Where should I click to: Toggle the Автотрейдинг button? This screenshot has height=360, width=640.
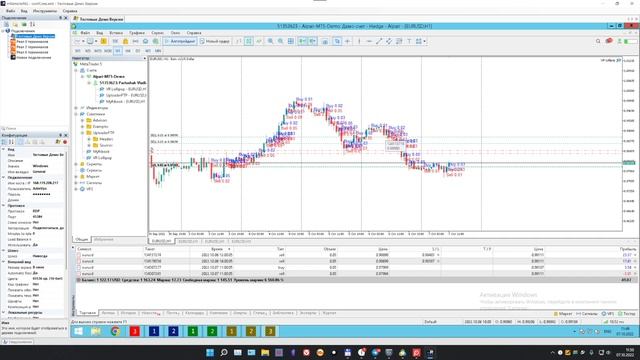180,41
